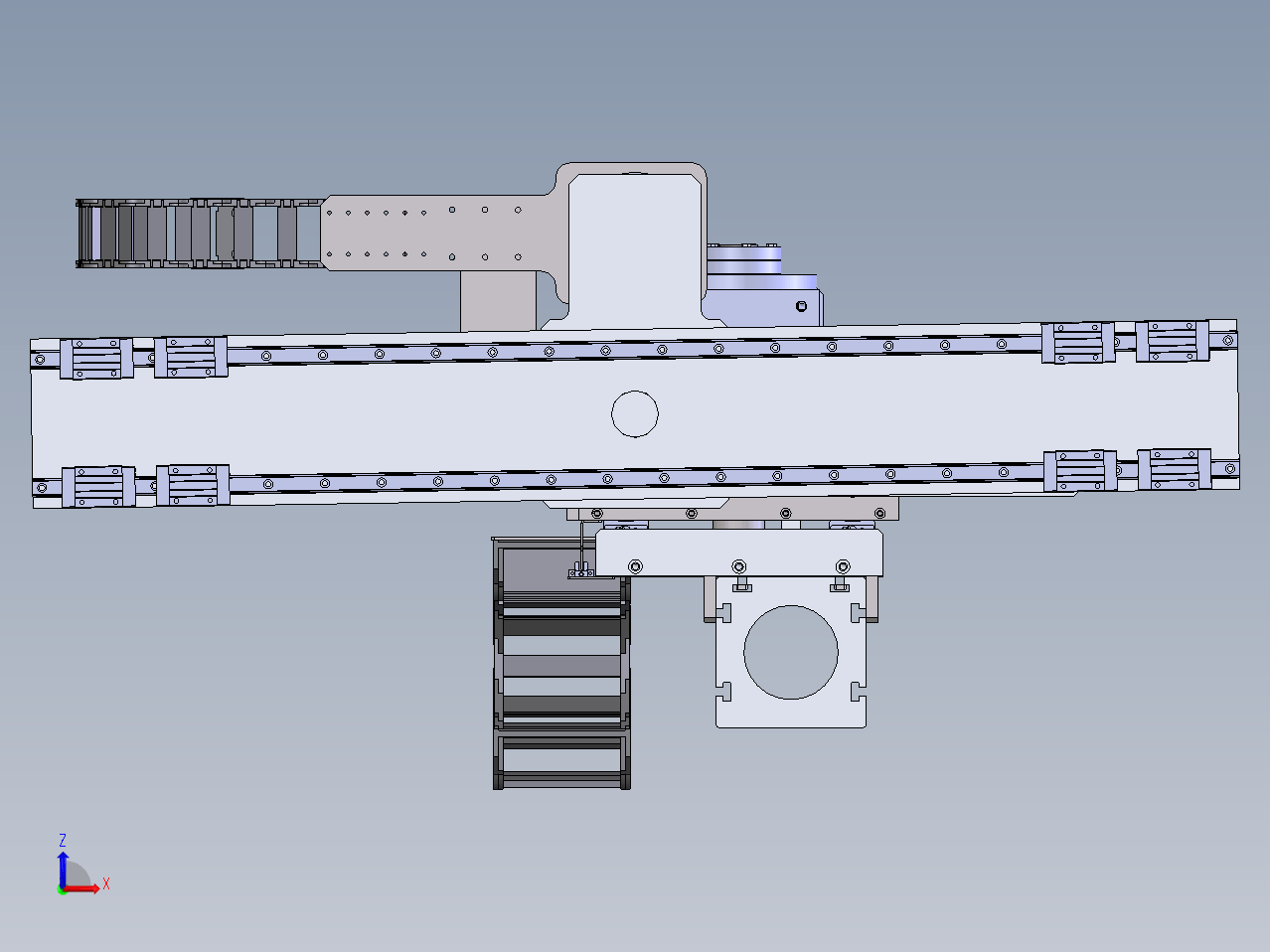Click the hex bolt on the blue block
The image size is (1270, 952).
pyautogui.click(x=802, y=306)
